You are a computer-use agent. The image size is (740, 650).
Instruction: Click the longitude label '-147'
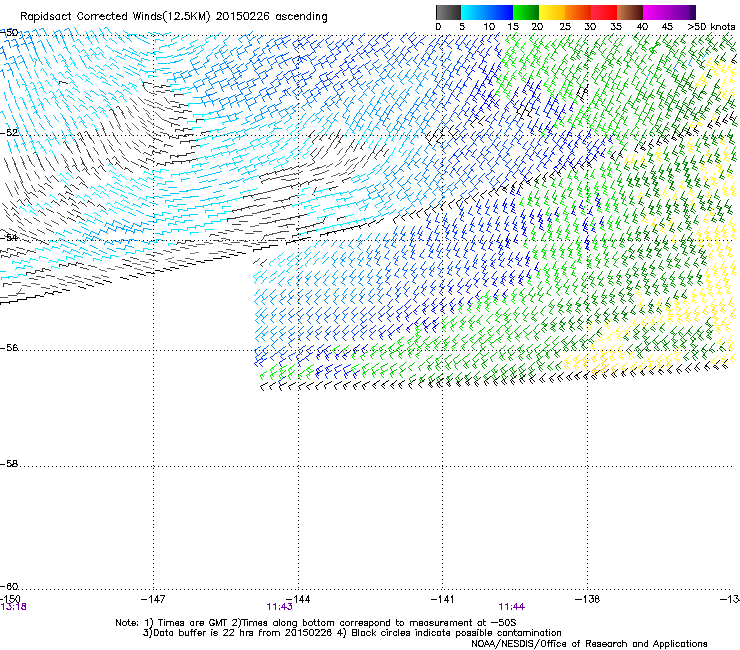pos(153,599)
